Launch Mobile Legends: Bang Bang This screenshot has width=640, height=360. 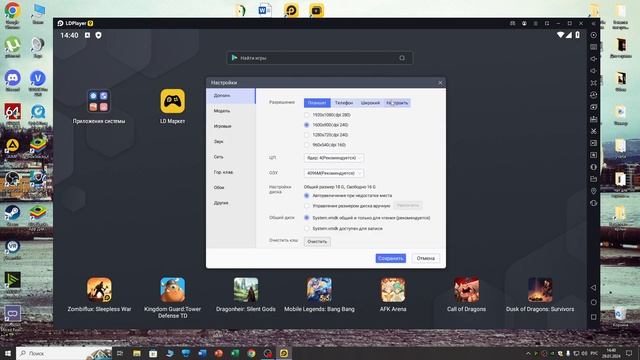click(x=319, y=295)
